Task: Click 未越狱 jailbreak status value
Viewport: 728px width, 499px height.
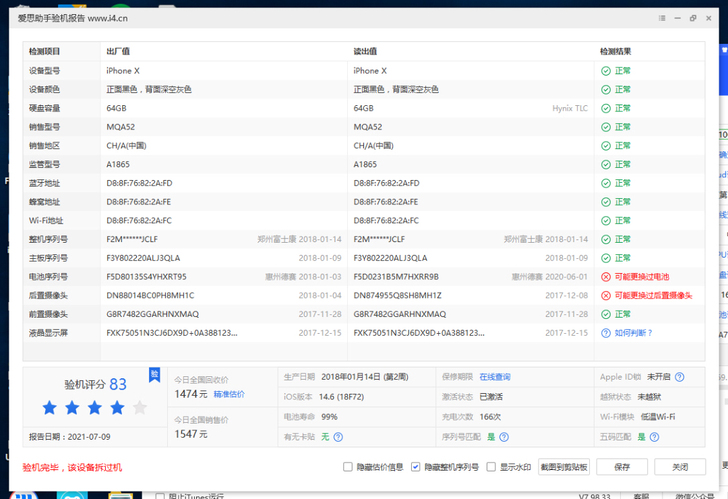Action: [649, 397]
